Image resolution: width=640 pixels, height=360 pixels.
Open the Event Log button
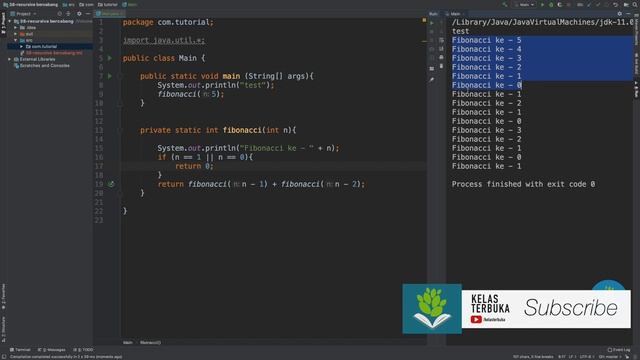(x=619, y=350)
